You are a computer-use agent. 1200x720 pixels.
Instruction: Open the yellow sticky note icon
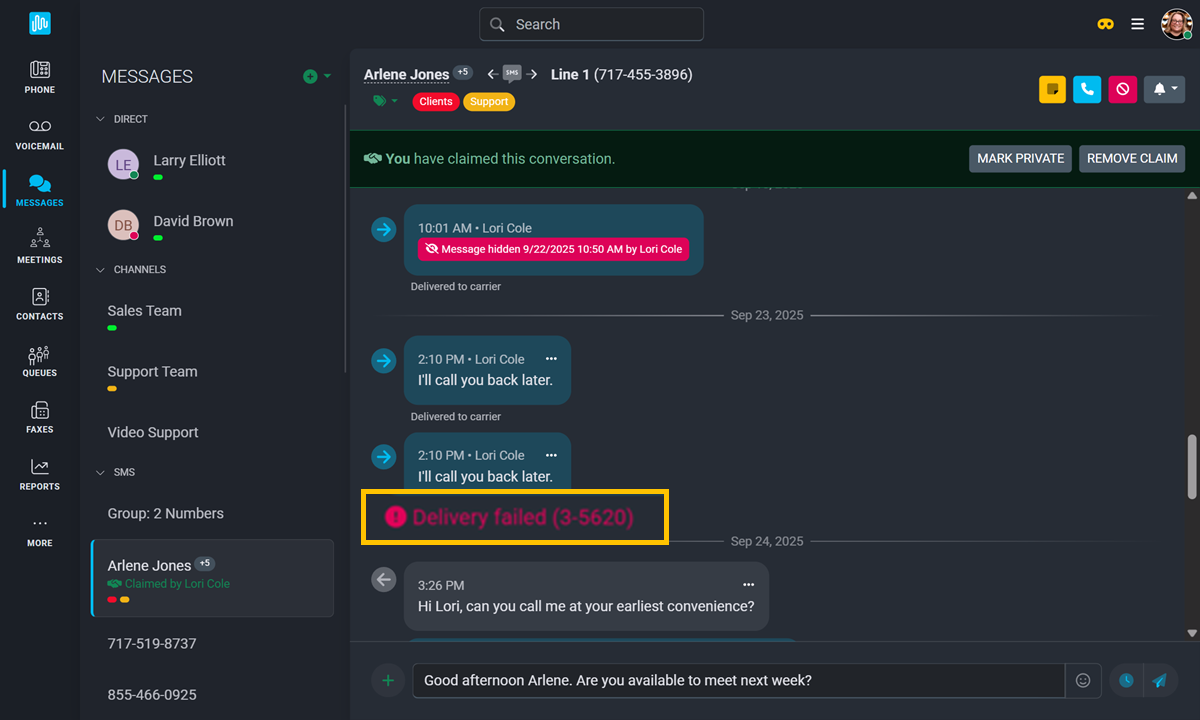[x=1052, y=89]
